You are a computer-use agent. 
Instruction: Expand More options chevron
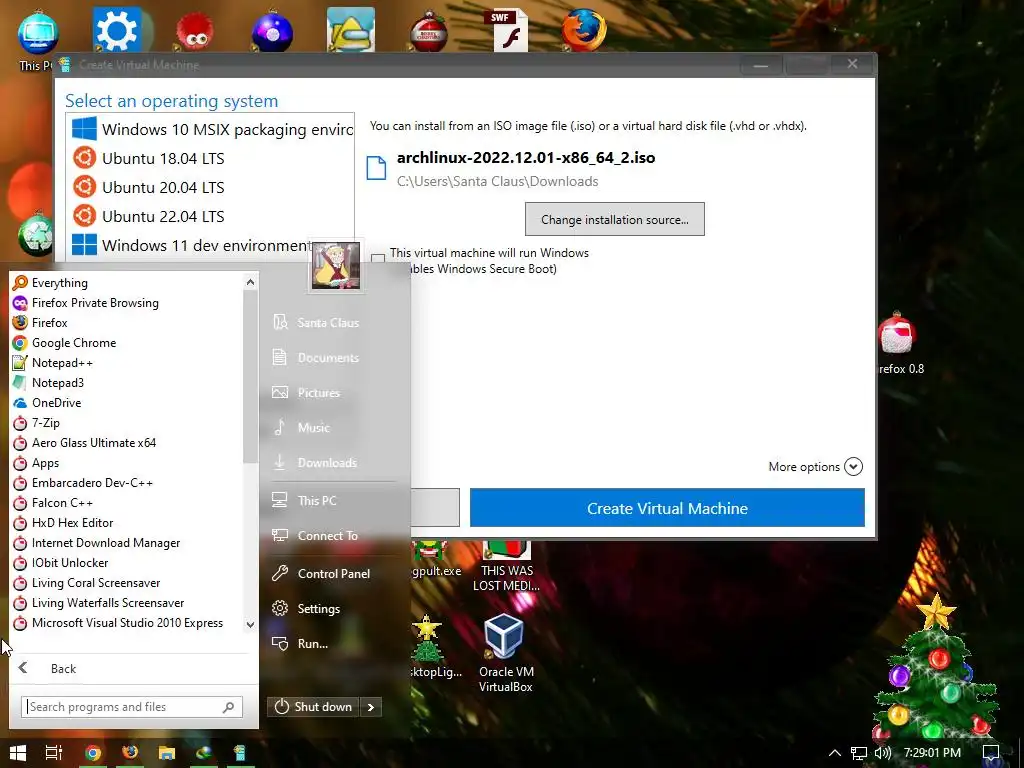(853, 467)
